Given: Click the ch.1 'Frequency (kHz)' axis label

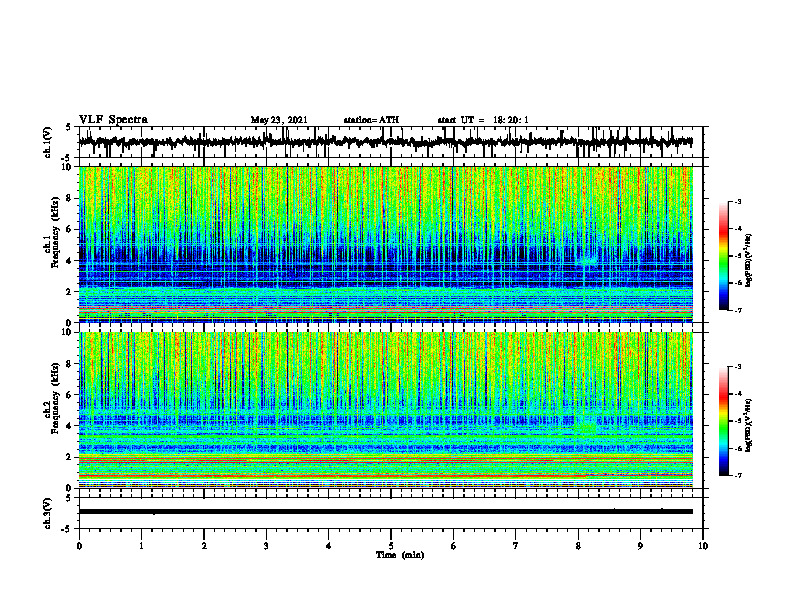Looking at the screenshot, I should (54, 233).
